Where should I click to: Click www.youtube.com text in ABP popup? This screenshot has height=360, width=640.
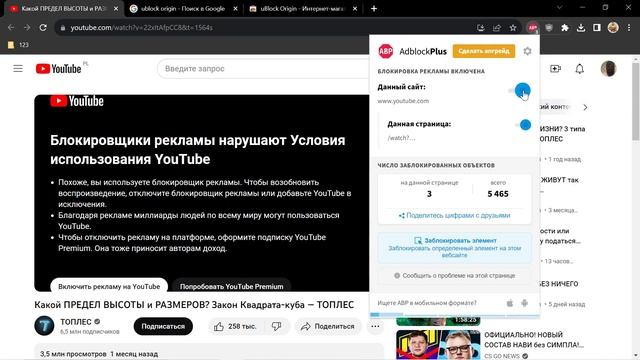[403, 101]
